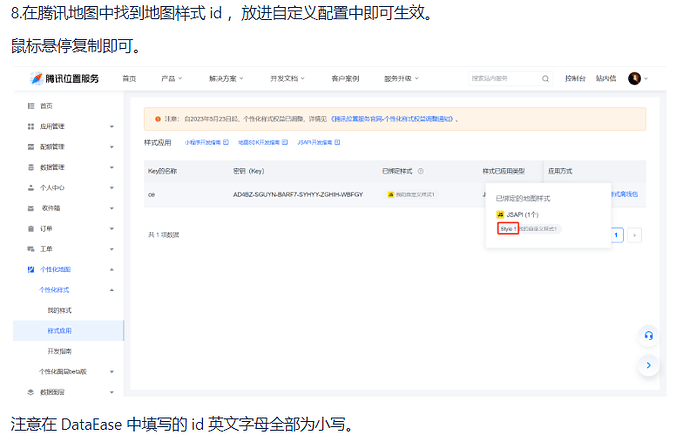Click the icon beside 配额管理
The image size is (690, 434).
click(31, 147)
